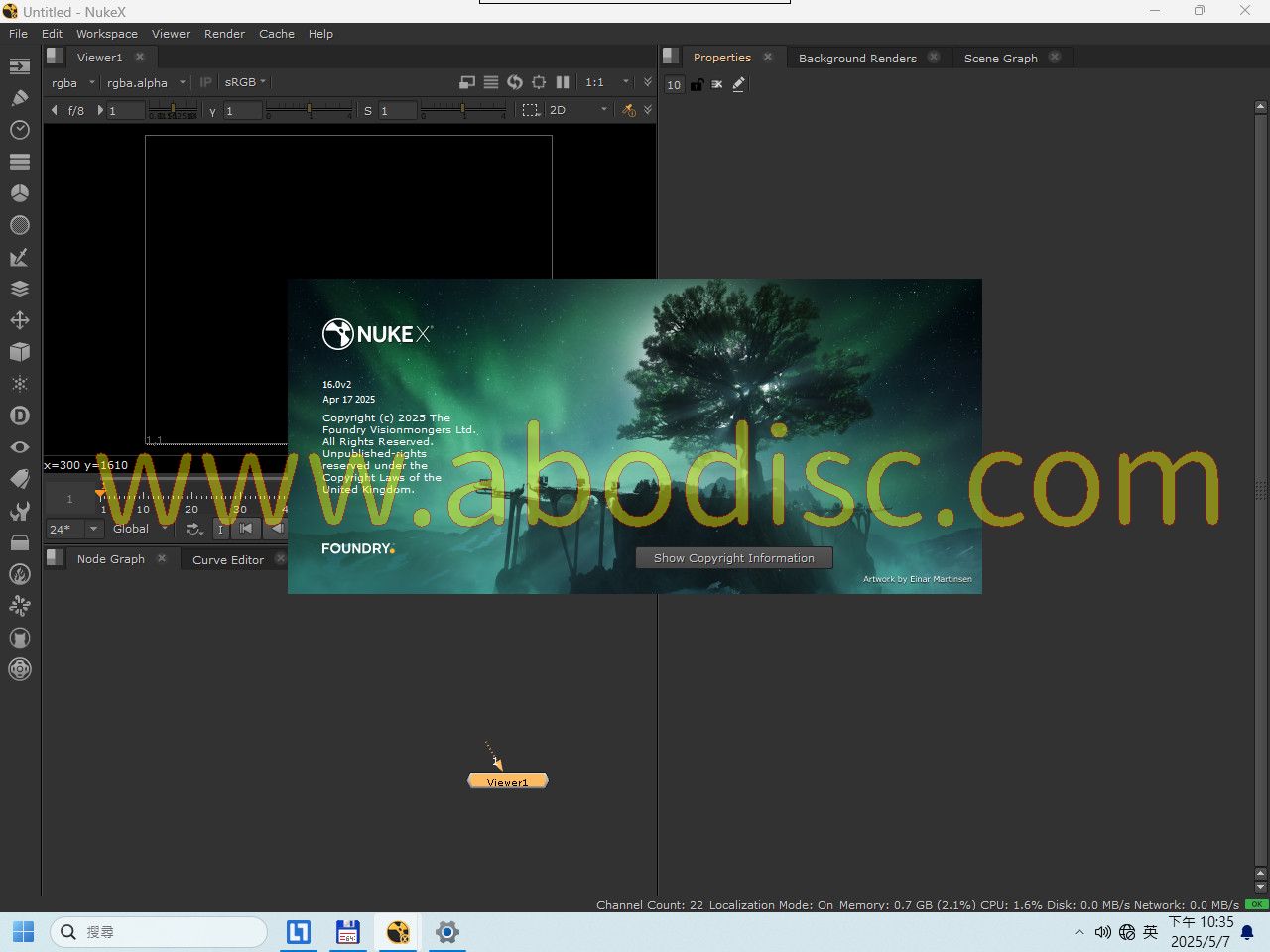Viewport: 1270px width, 952px height.
Task: Open the FurnaceCore flame nodes menu
Action: (x=20, y=574)
